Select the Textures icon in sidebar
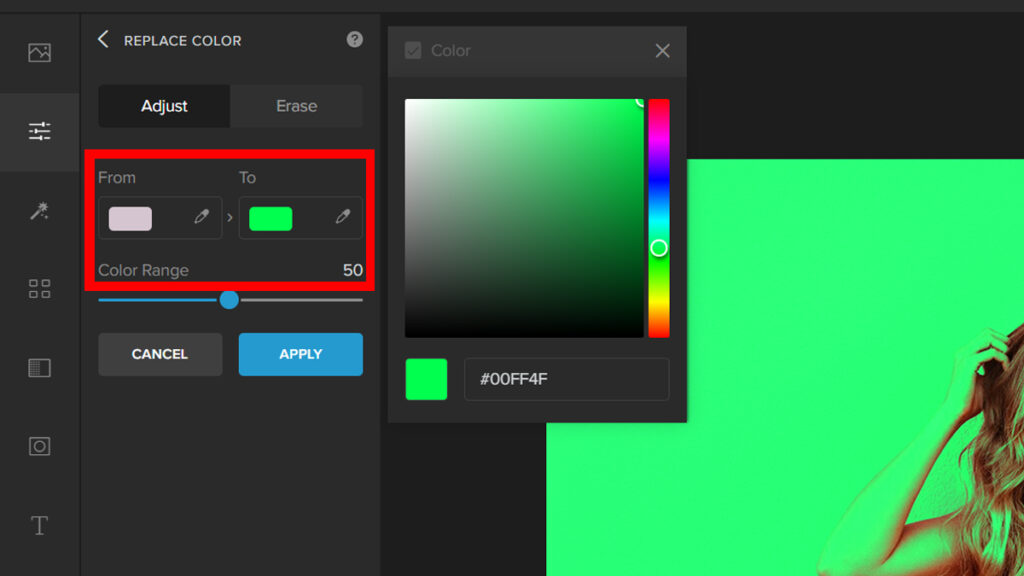Viewport: 1024px width, 576px height. 40,368
